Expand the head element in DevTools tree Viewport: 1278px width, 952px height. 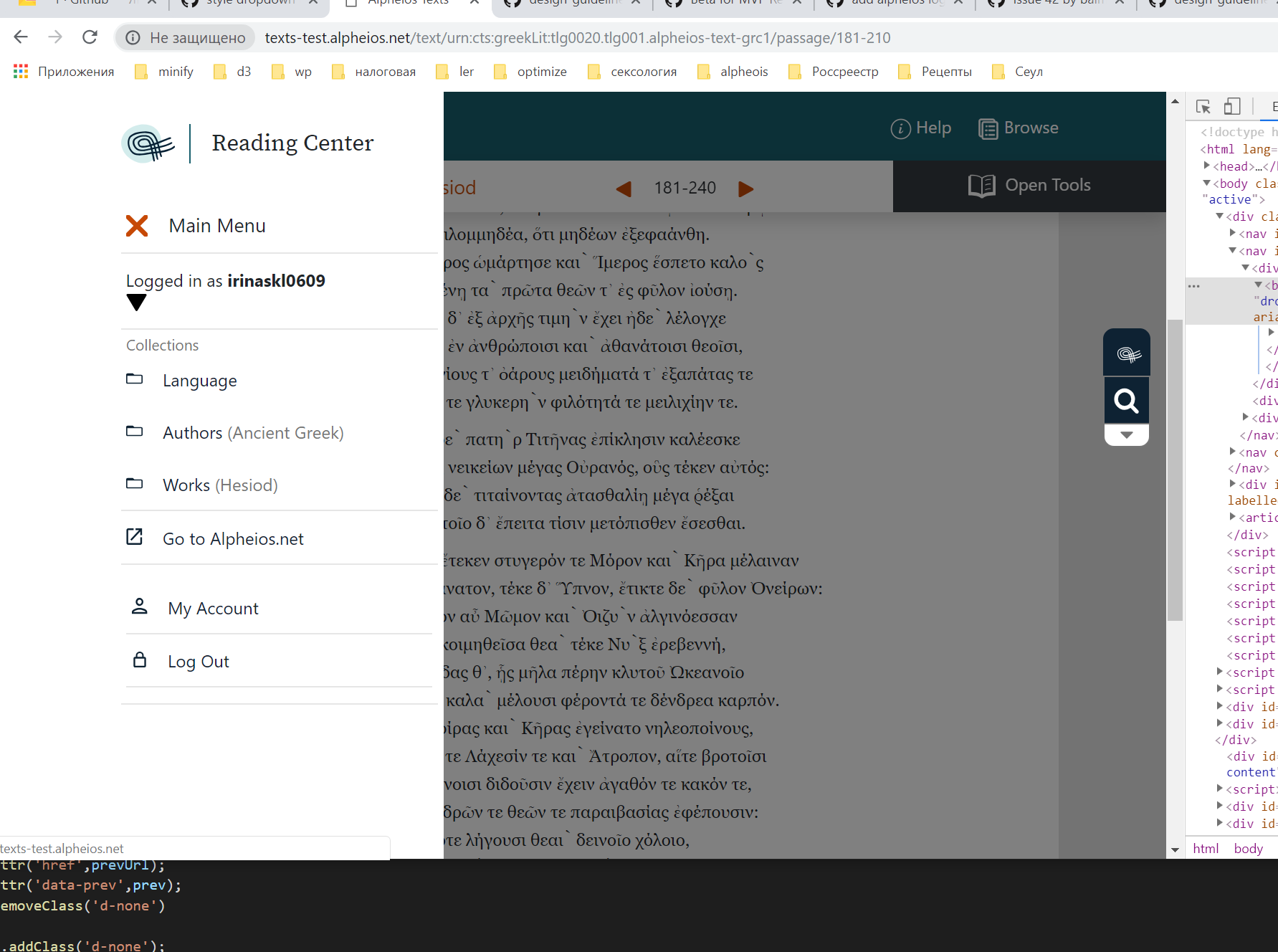[1207, 166]
